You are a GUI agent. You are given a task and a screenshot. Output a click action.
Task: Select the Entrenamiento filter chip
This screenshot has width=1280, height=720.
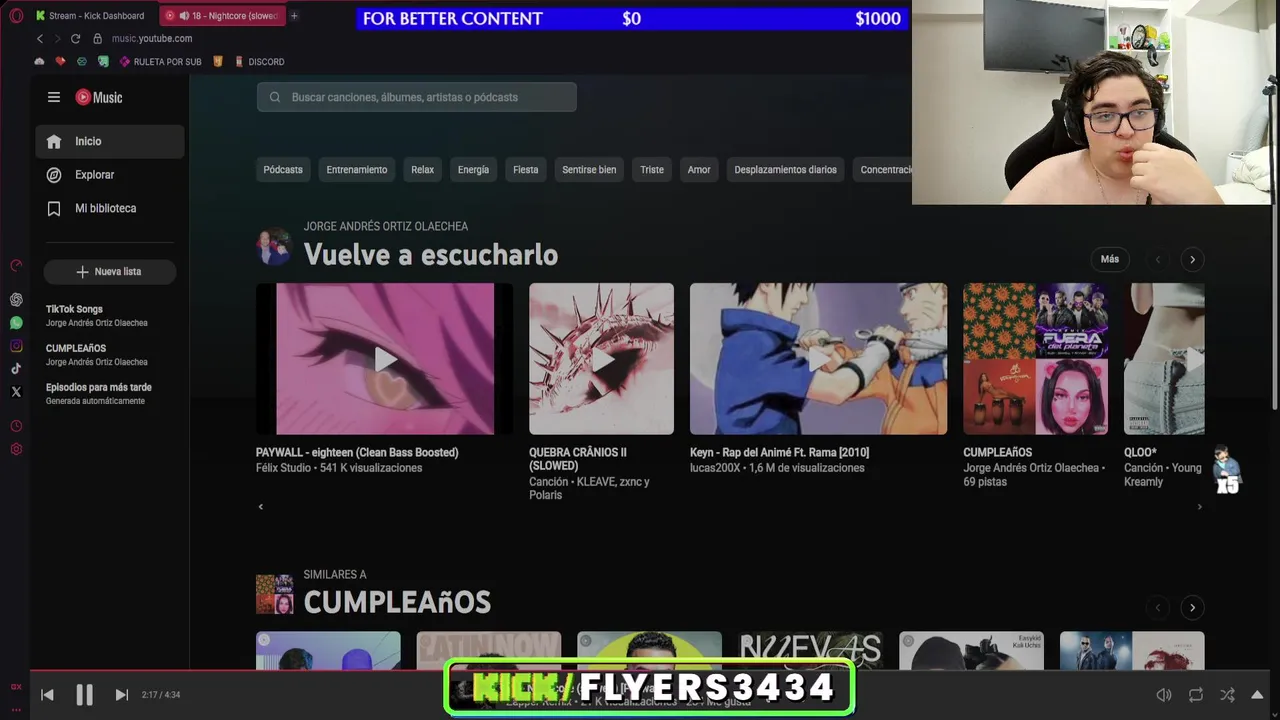click(x=357, y=170)
